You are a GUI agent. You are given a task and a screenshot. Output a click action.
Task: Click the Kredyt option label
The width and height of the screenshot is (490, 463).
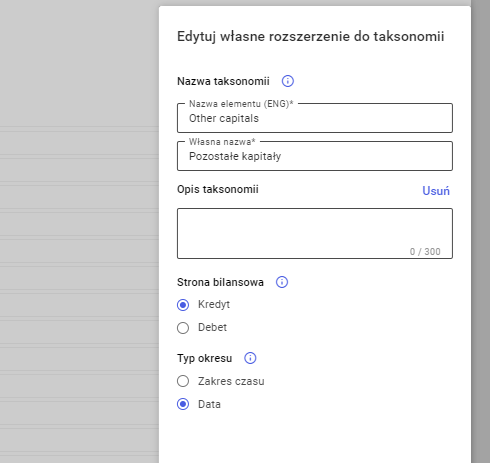(x=214, y=304)
